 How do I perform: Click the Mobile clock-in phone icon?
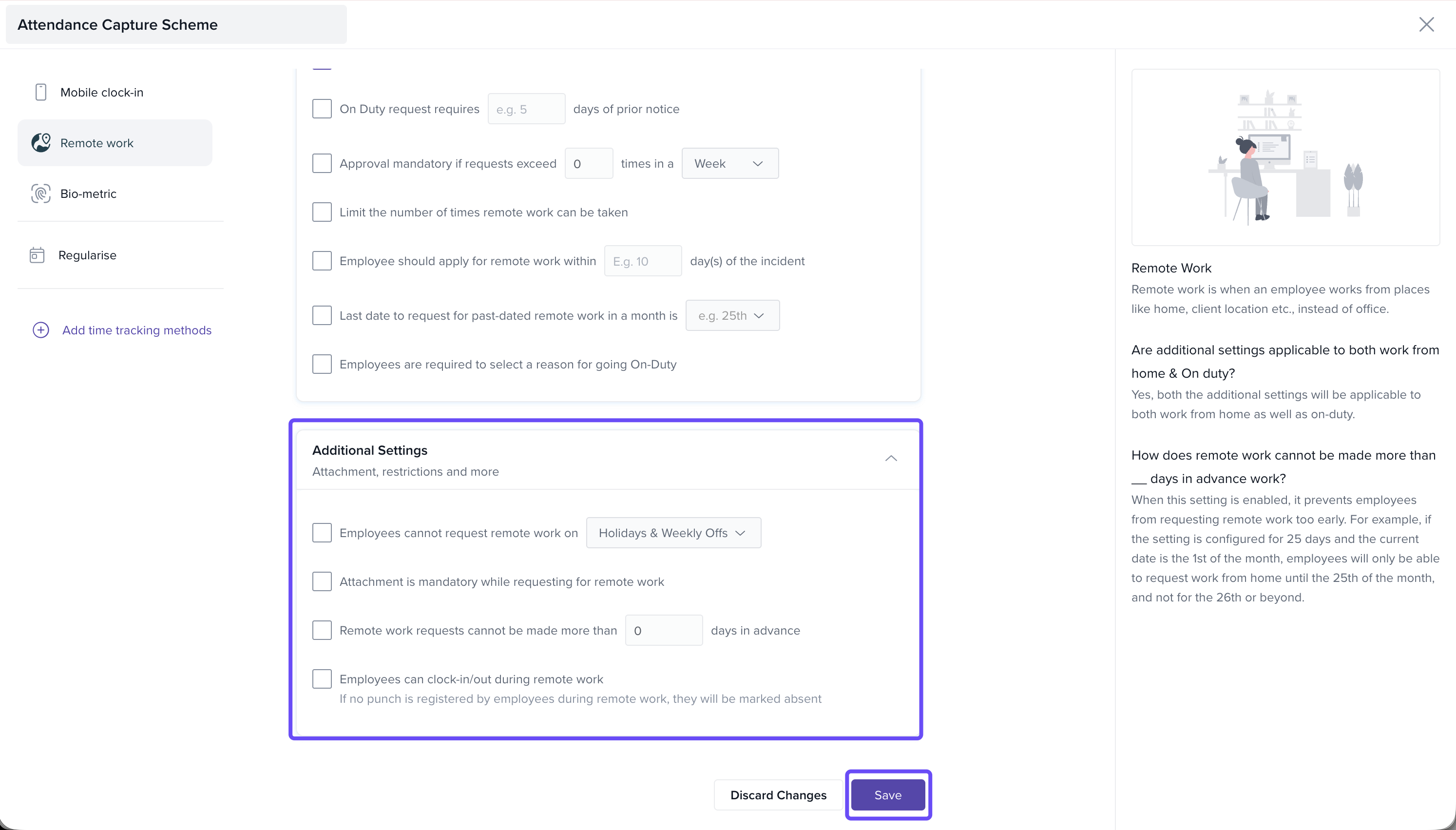click(40, 92)
